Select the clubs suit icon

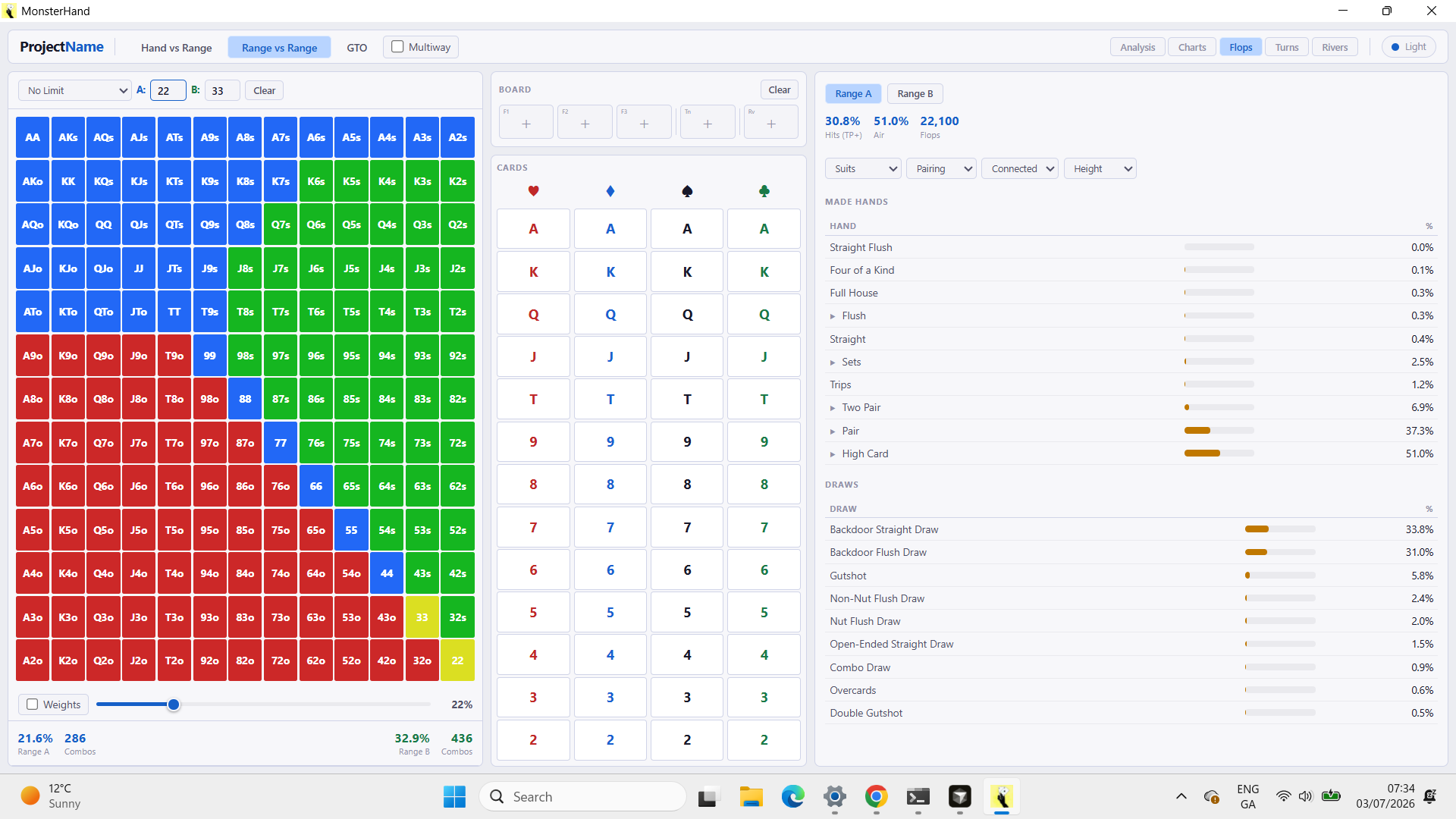coord(764,191)
